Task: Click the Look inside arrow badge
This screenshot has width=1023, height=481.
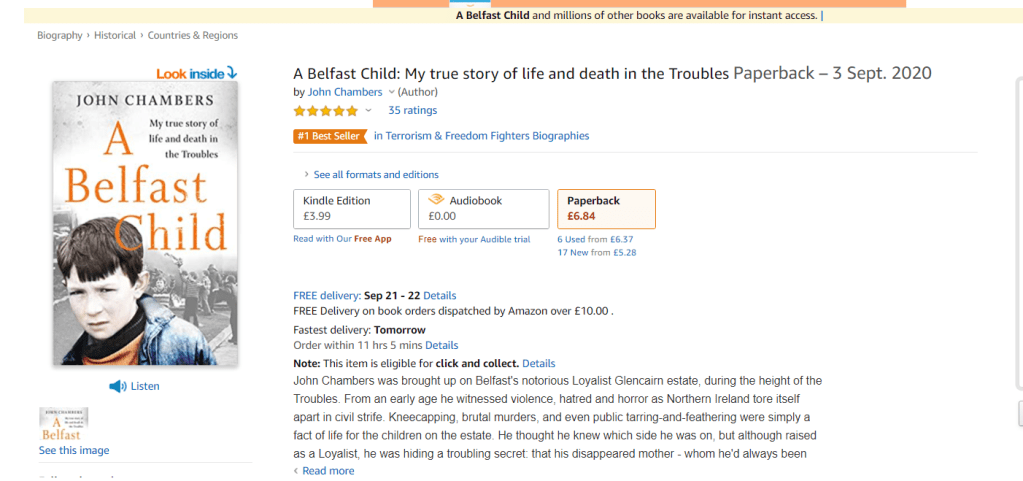Action: (197, 73)
